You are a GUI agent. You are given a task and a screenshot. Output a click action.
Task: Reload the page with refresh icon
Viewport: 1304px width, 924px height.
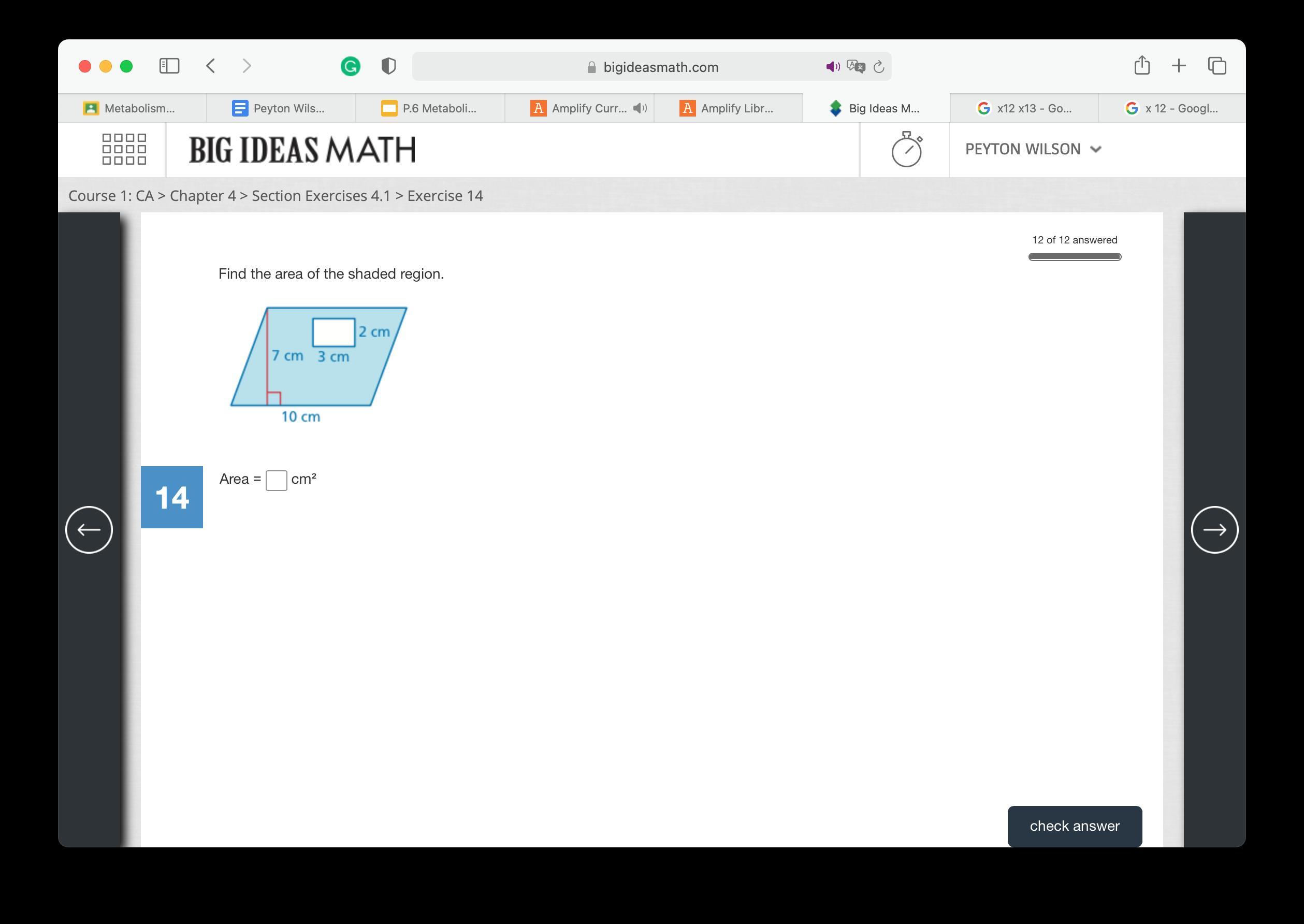[x=878, y=67]
